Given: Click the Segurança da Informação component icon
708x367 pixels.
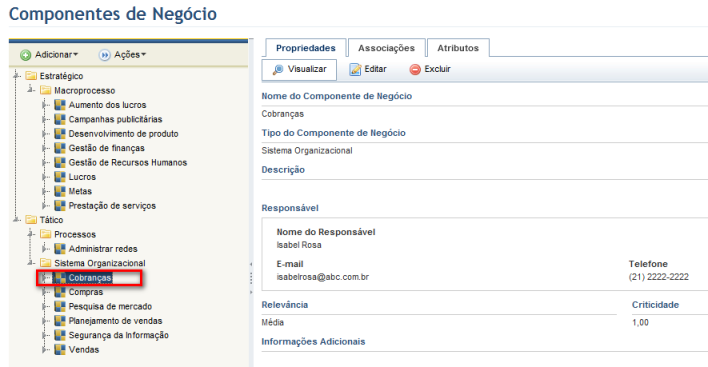Looking at the screenshot, I should [x=60, y=335].
